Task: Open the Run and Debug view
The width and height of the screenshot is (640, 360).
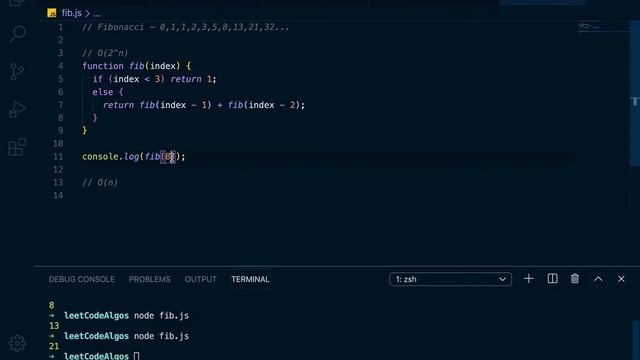Action: pos(17,109)
